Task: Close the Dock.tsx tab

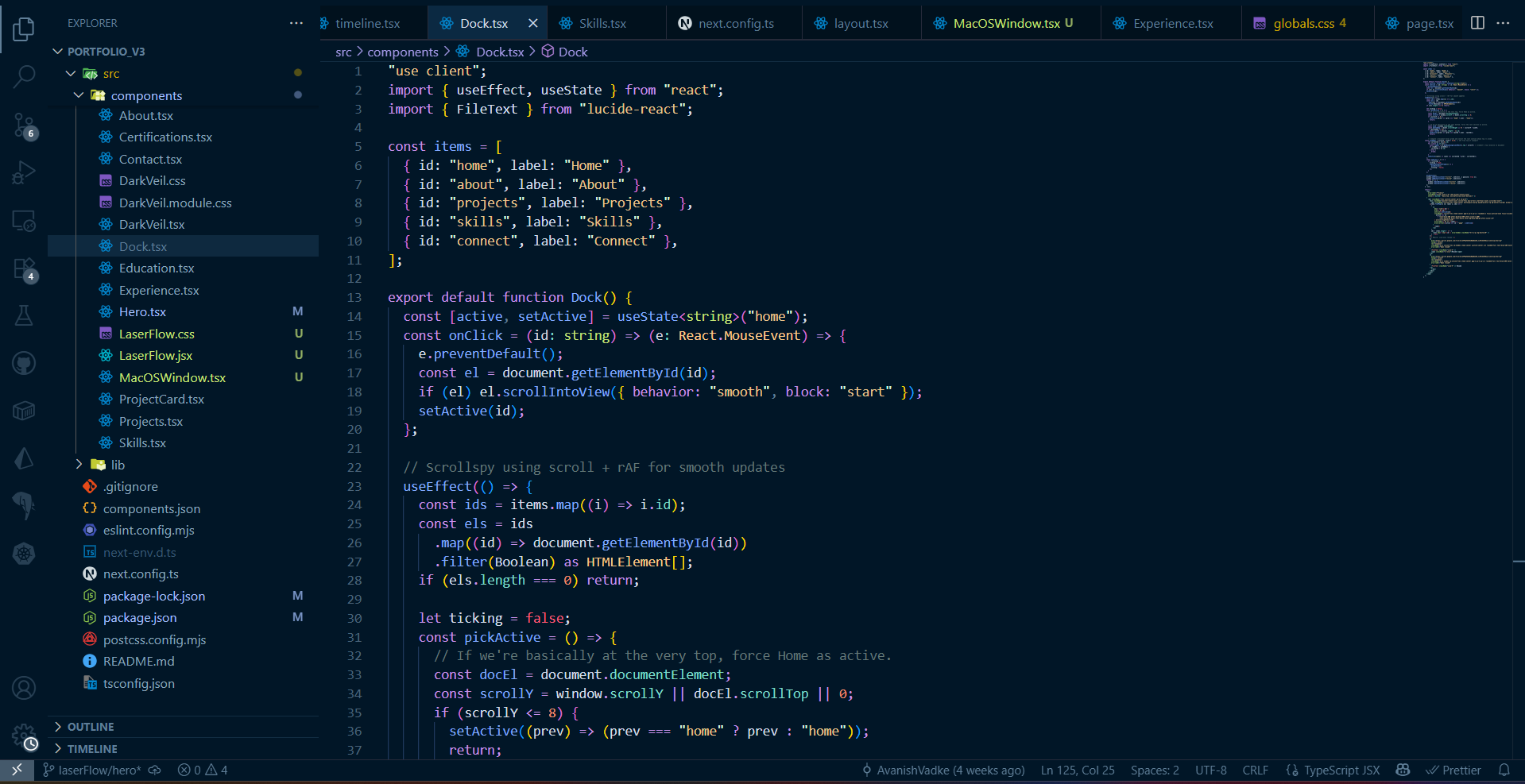Action: (532, 24)
